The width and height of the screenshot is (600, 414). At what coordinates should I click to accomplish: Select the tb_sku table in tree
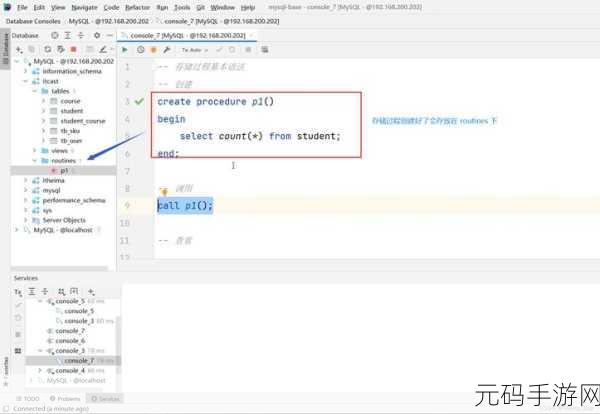tap(70, 131)
